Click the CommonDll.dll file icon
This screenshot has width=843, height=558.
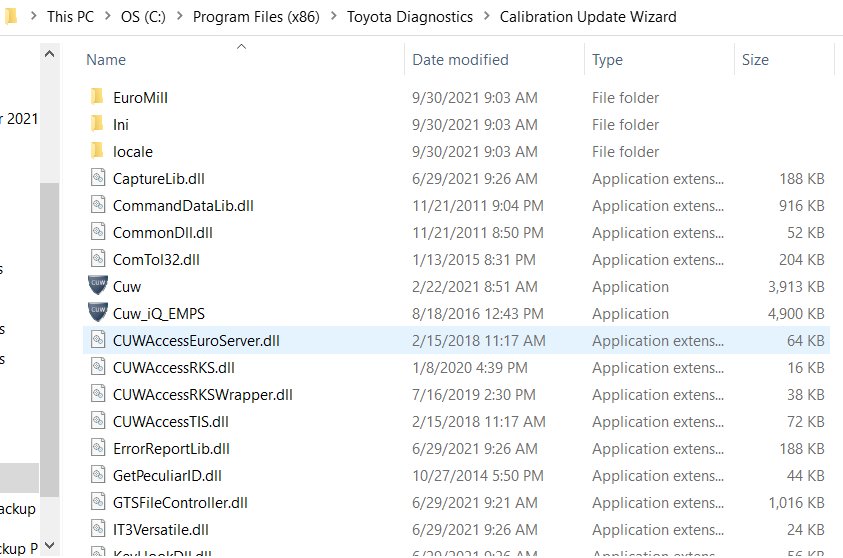(x=98, y=232)
